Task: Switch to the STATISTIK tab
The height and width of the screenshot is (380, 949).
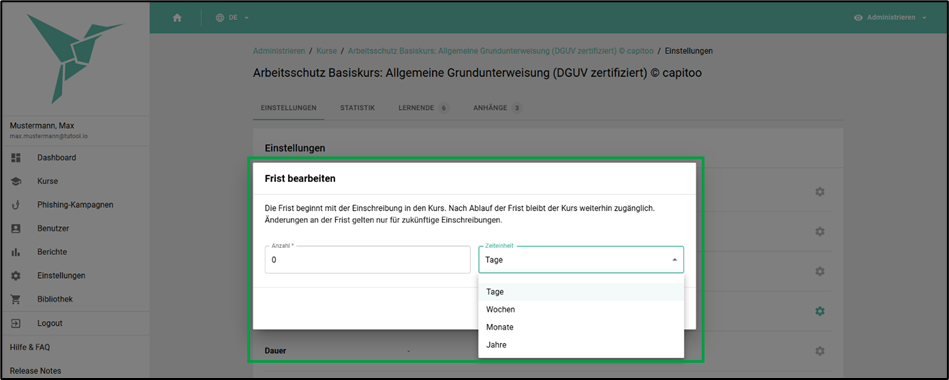Action: coord(357,108)
